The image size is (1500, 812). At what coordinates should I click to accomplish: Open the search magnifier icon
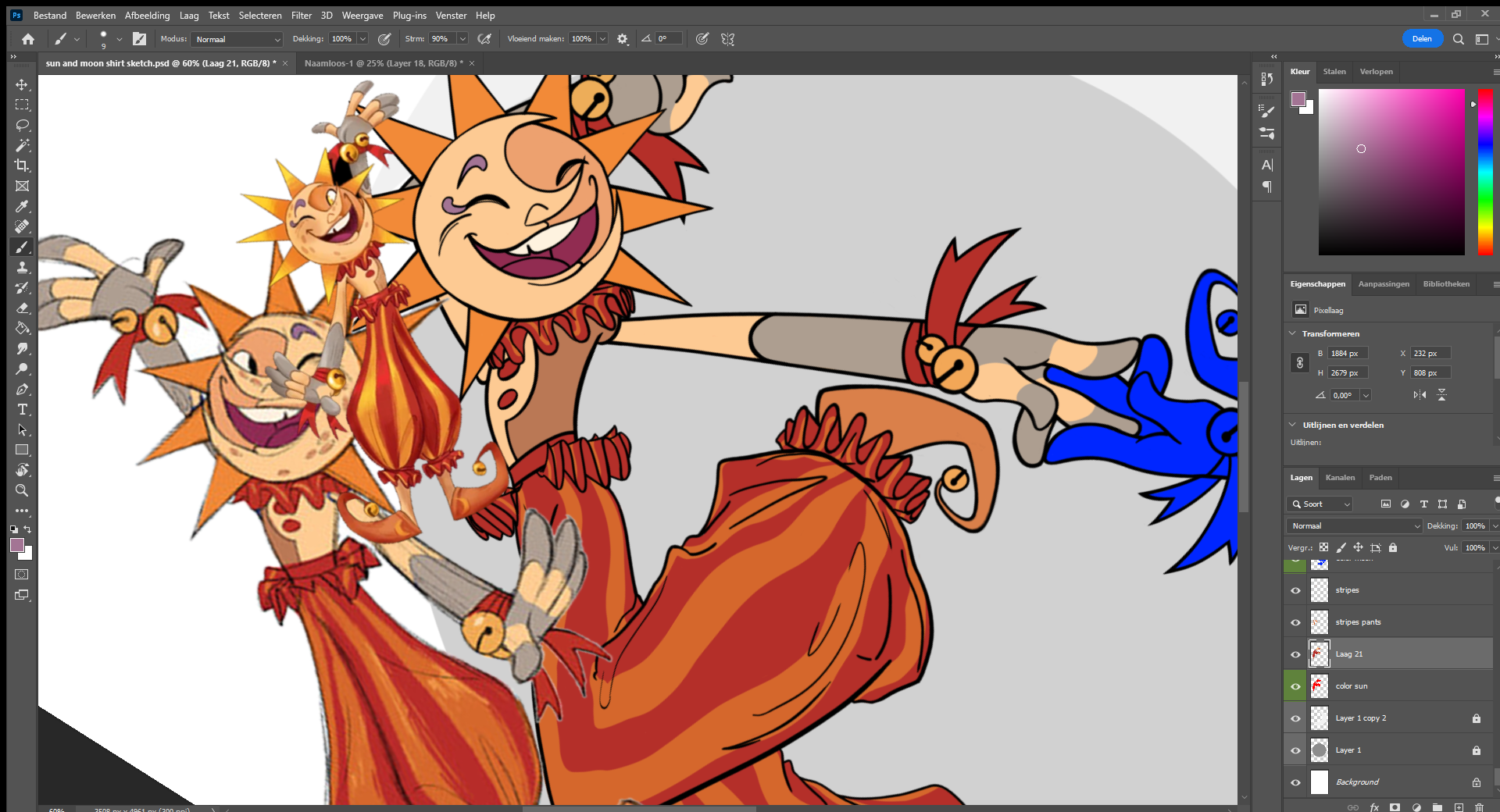(x=1458, y=39)
